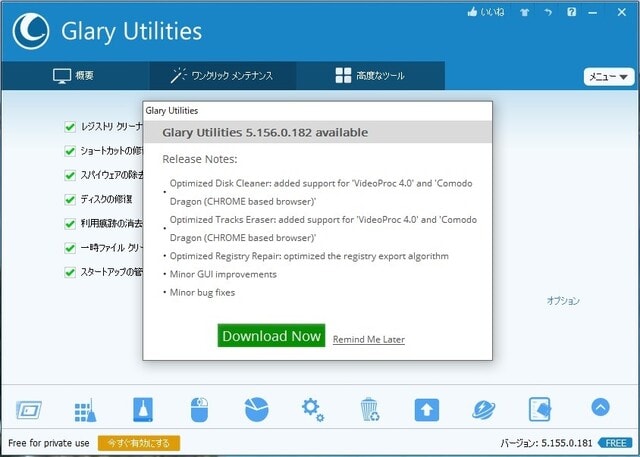The width and height of the screenshot is (640, 457).
Task: Click the orange 今すぐ有効にする button
Action: [x=139, y=443]
